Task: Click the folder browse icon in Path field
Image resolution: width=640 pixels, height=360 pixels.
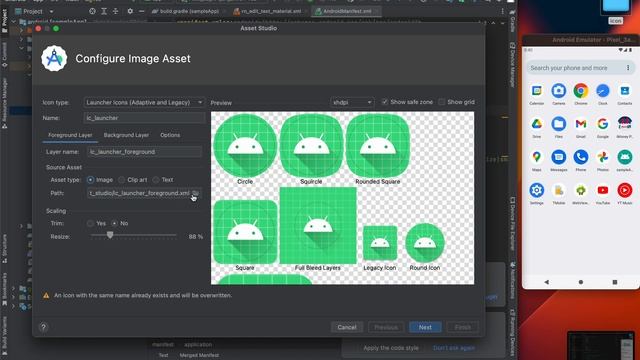Action: point(196,193)
